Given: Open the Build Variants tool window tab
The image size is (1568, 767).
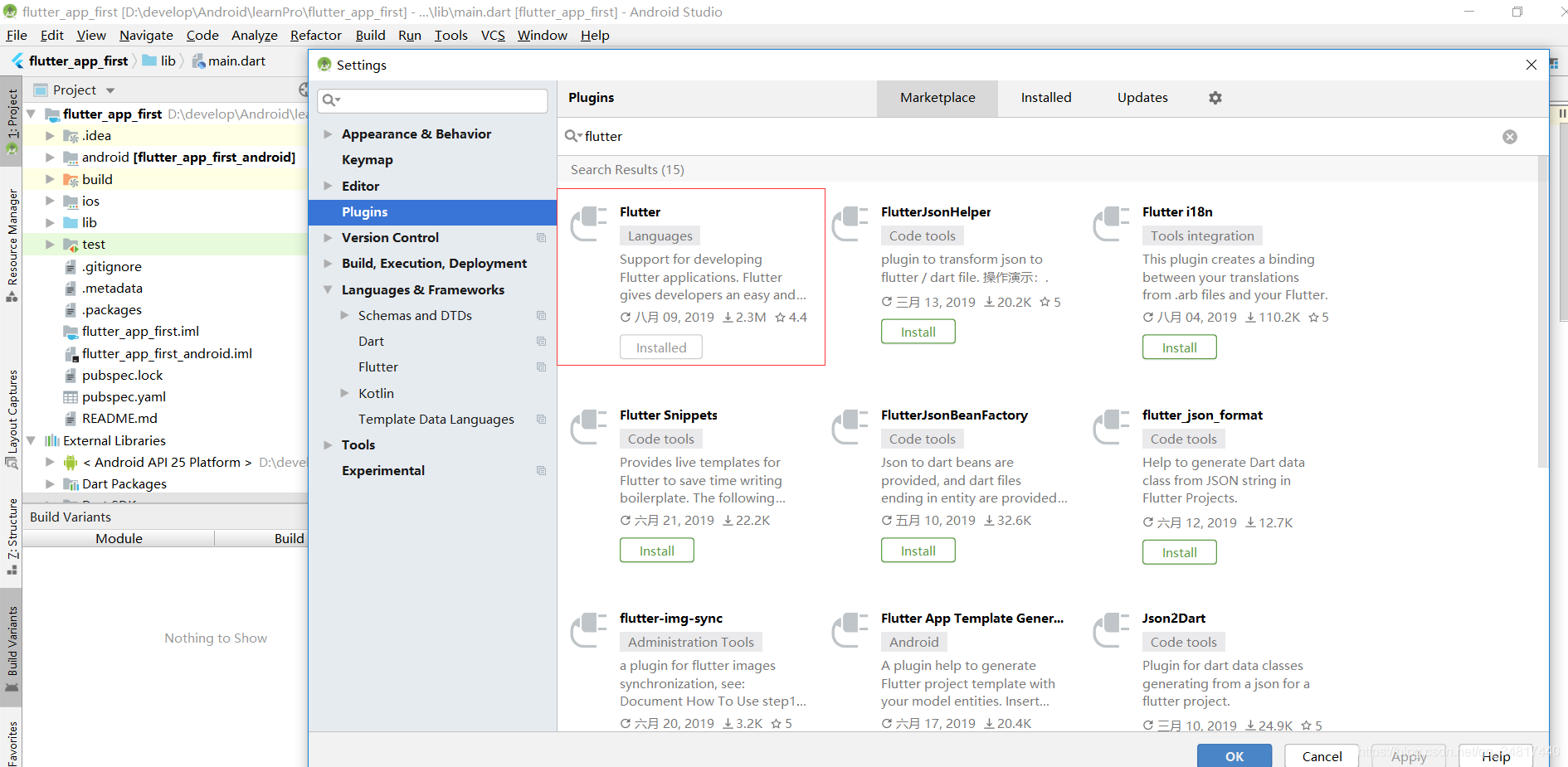Looking at the screenshot, I should click(x=12, y=648).
